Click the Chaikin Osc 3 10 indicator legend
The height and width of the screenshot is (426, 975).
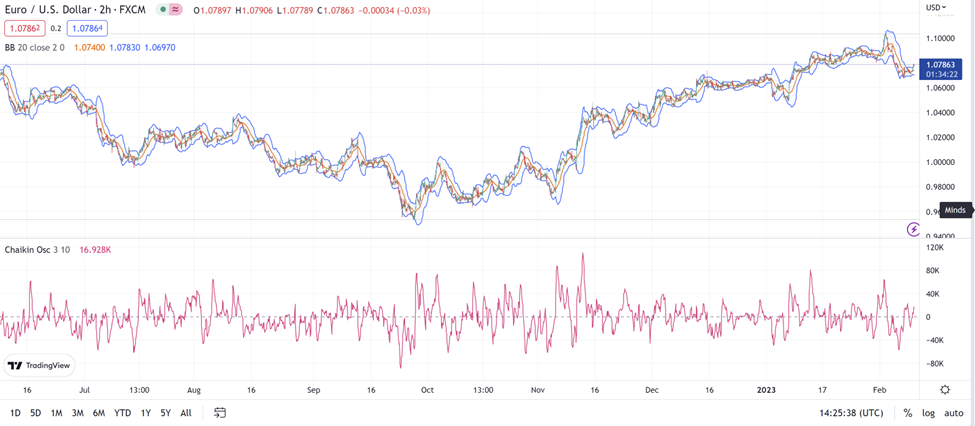39,249
